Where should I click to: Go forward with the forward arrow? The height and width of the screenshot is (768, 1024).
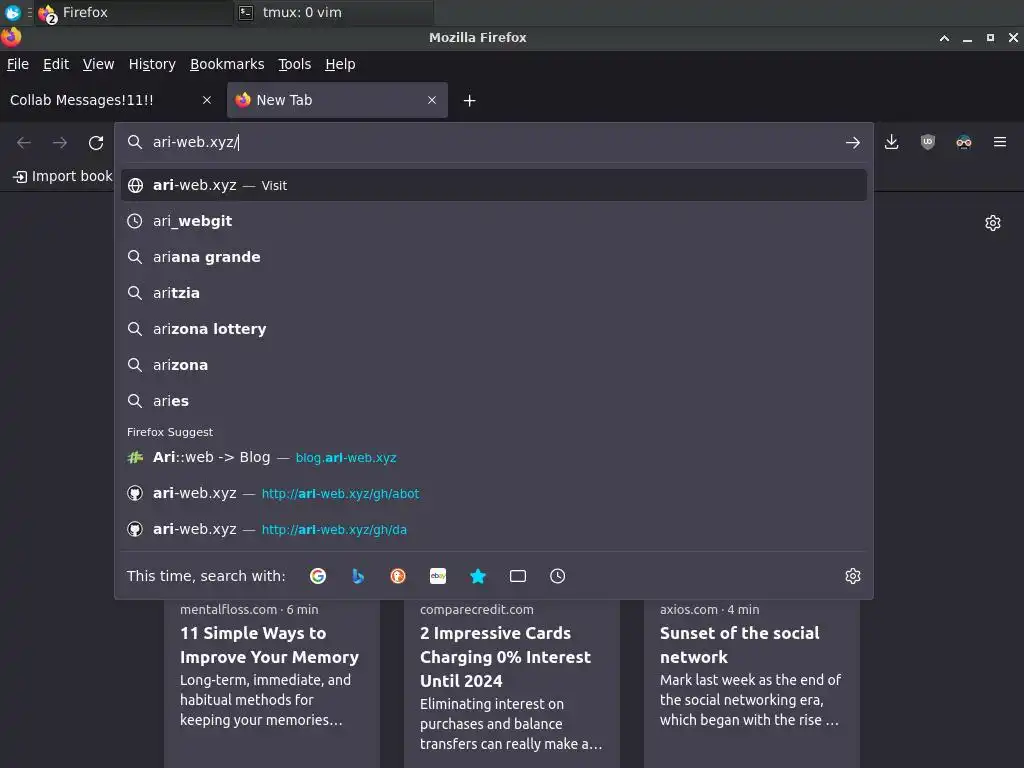(60, 142)
